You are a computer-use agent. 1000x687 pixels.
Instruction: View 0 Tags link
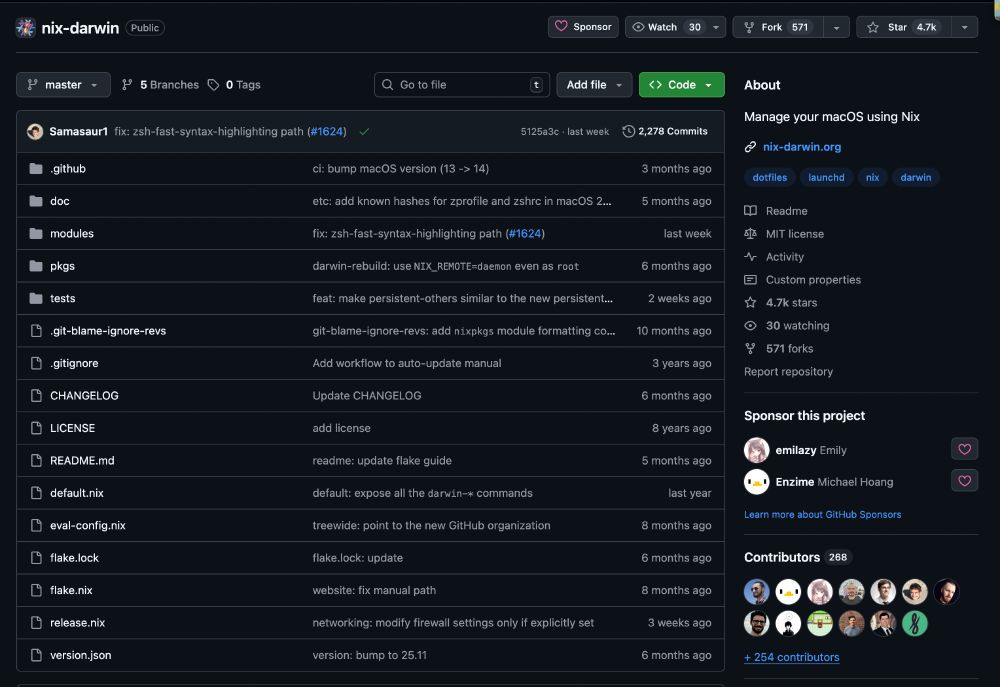235,85
